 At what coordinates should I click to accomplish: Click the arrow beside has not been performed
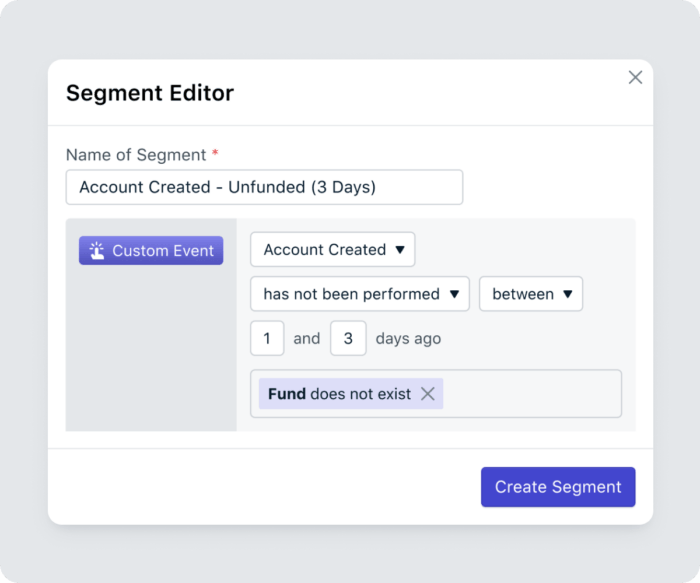coord(454,294)
